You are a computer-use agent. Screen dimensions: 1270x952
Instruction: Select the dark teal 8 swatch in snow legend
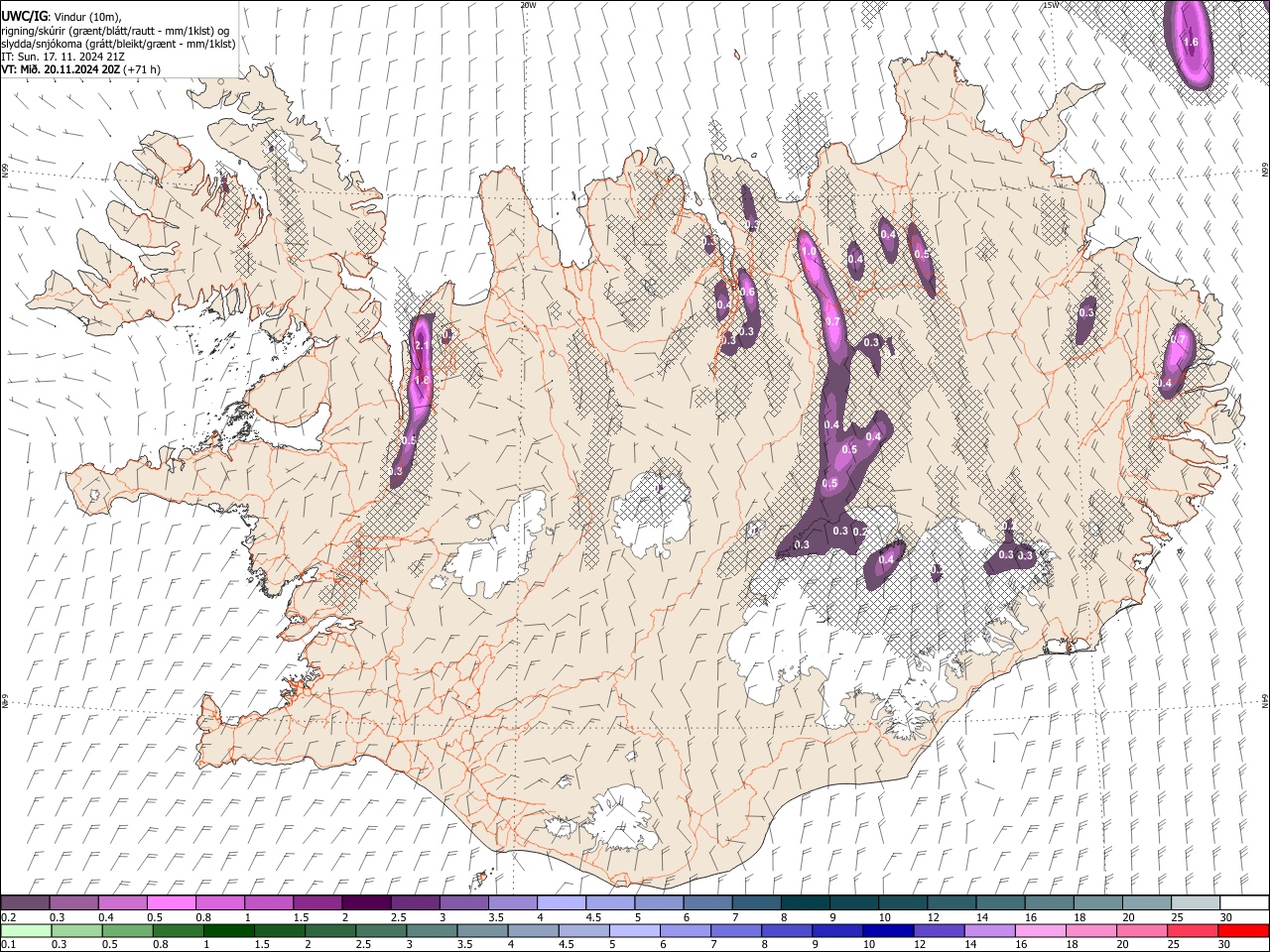point(805,903)
